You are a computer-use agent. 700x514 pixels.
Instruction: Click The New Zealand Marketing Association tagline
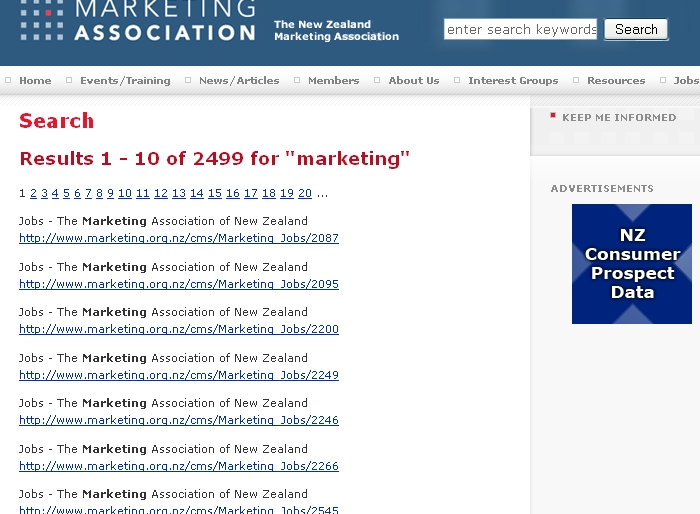pos(336,30)
